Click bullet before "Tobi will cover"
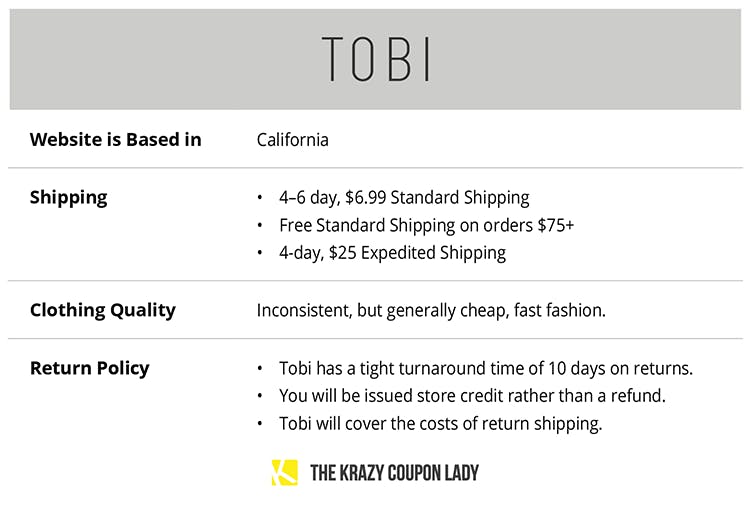750x514 pixels. pos(261,424)
